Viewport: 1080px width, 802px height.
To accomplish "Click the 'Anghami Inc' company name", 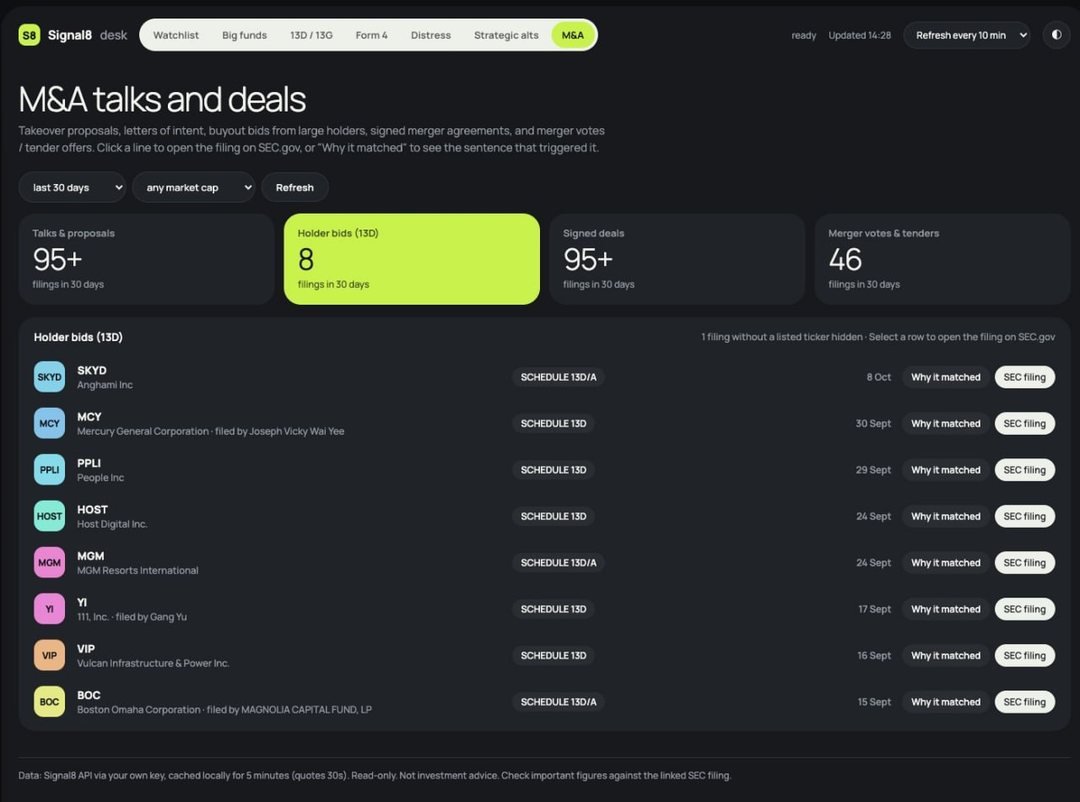I will coord(105,385).
